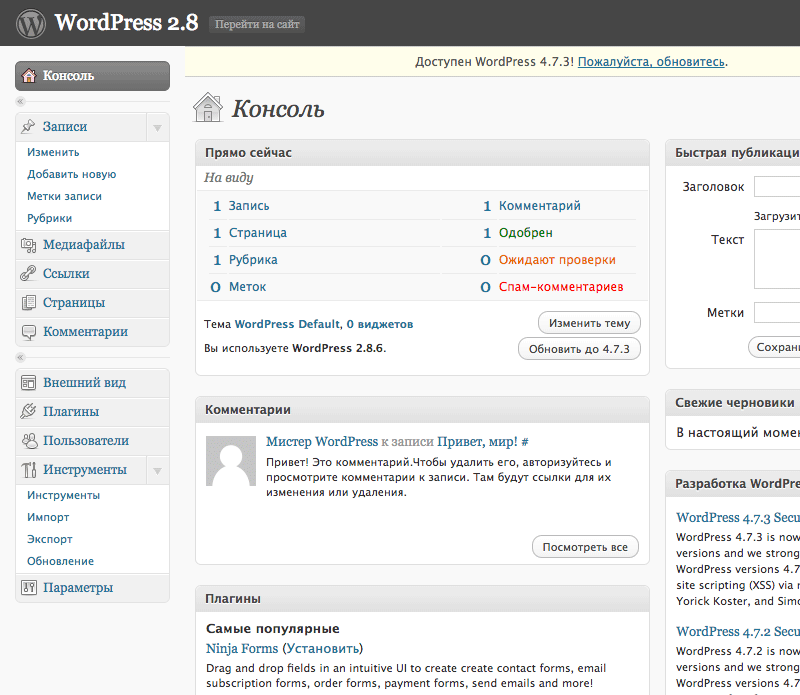The width and height of the screenshot is (800, 695).
Task: Open Мистер WordPress author link
Action: coord(322,441)
